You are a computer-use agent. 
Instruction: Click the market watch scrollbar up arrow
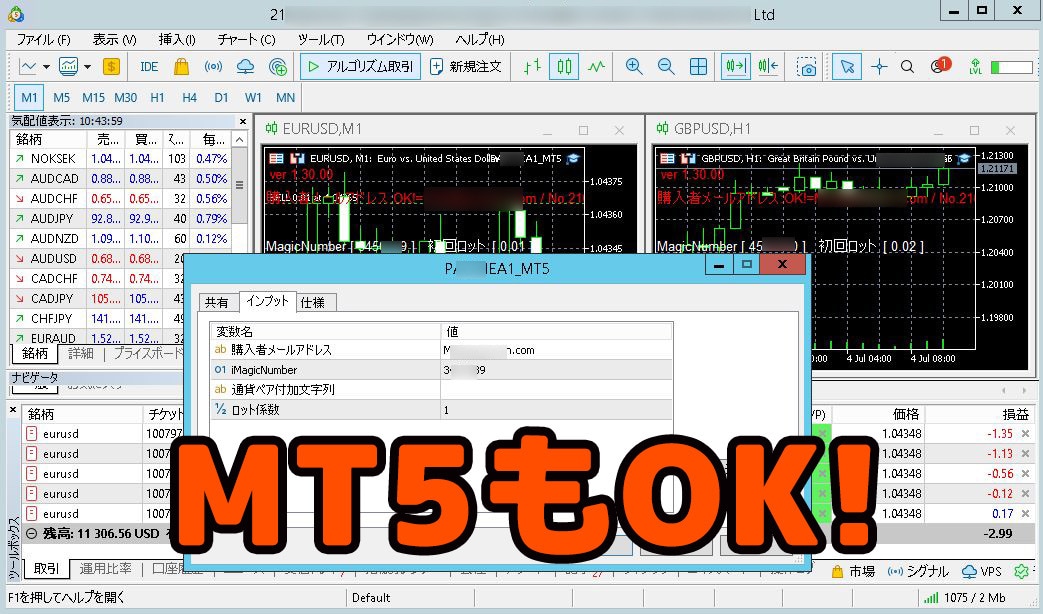[239, 139]
